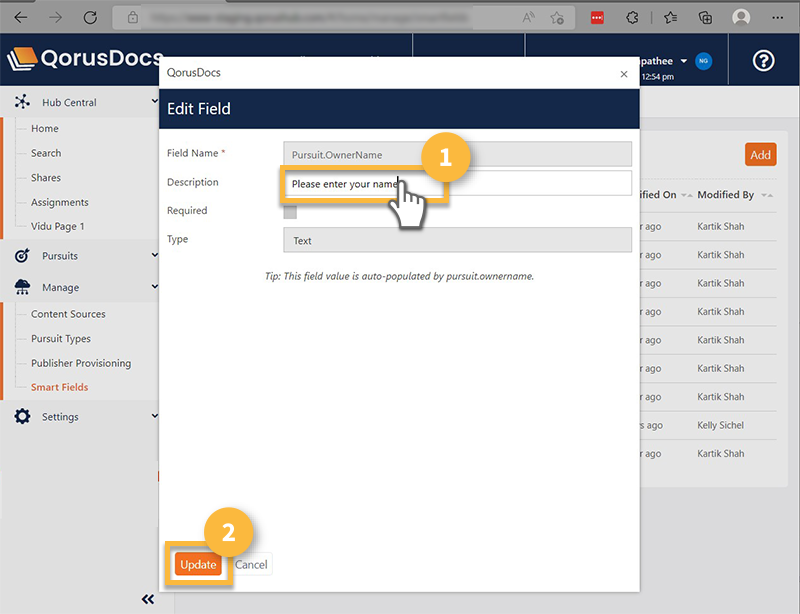Go back using browser back arrow
The width and height of the screenshot is (800, 614).
(21, 18)
